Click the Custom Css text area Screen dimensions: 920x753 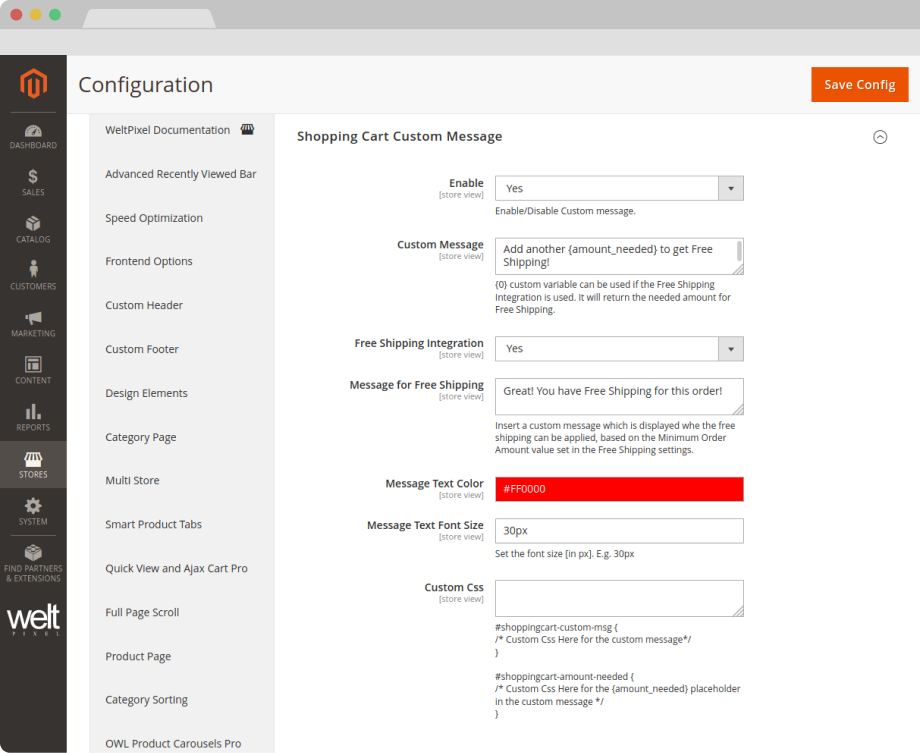[x=619, y=598]
